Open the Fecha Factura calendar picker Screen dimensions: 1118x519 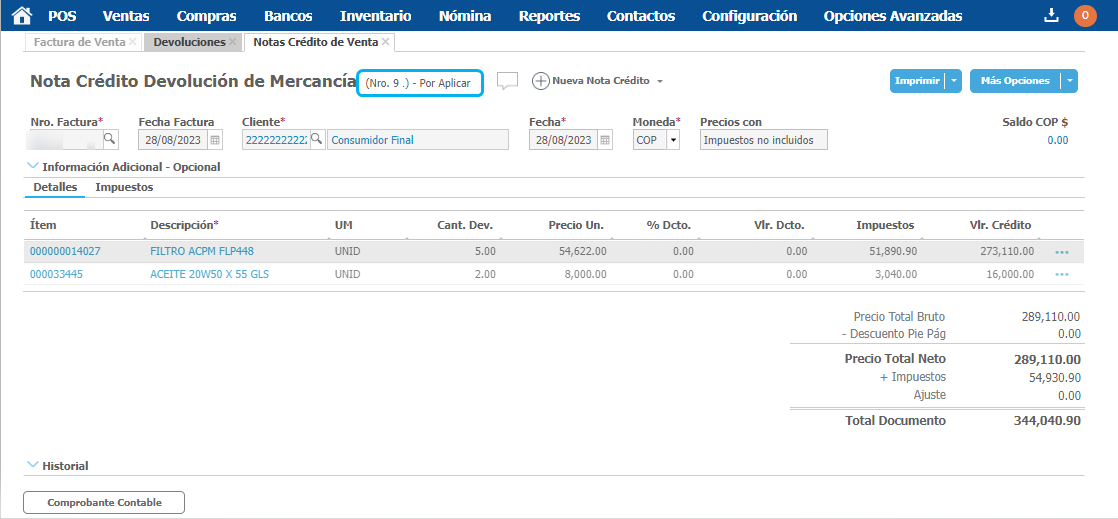pyautogui.click(x=215, y=140)
